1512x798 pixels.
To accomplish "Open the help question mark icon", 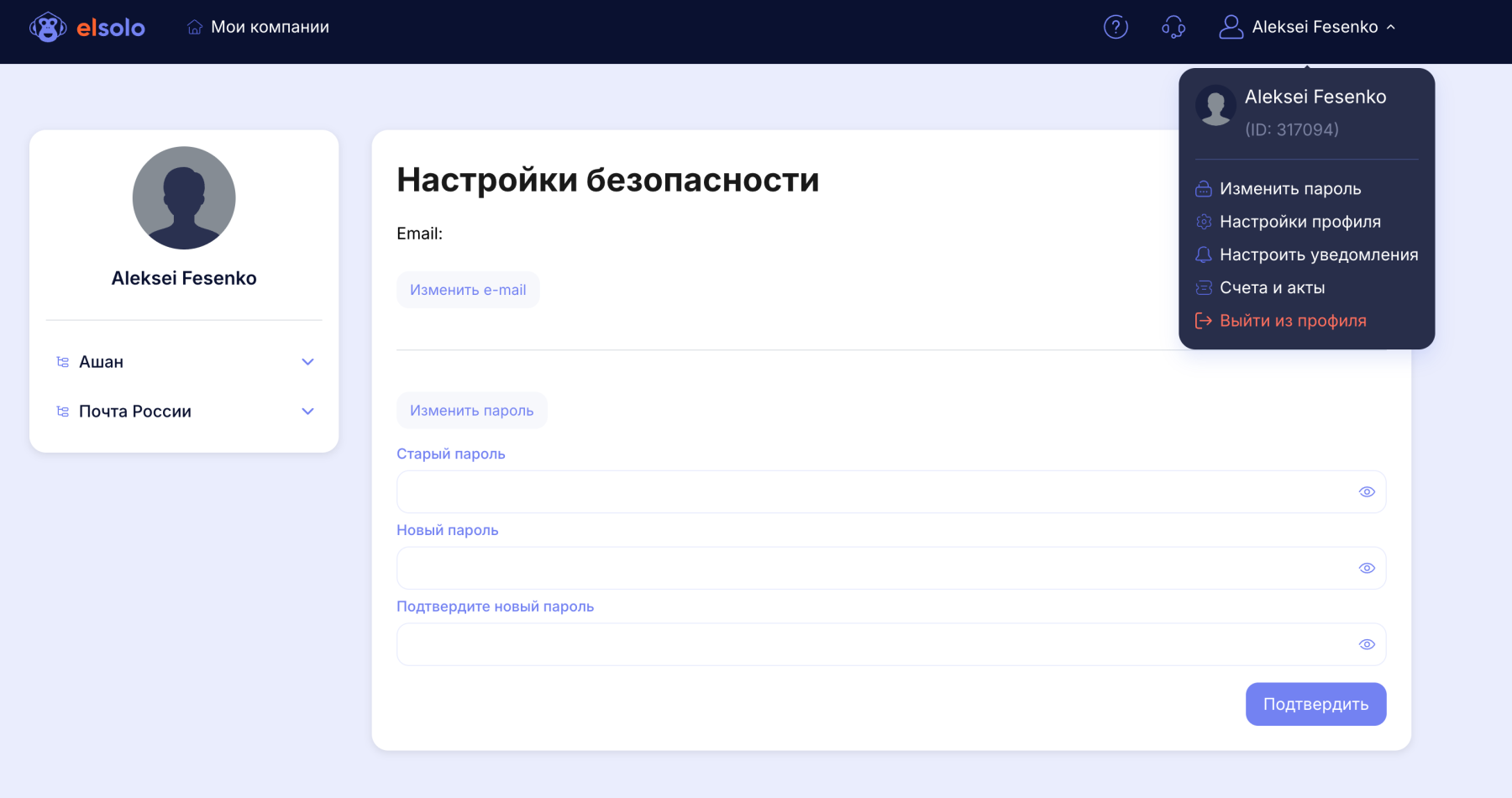I will tap(1116, 27).
